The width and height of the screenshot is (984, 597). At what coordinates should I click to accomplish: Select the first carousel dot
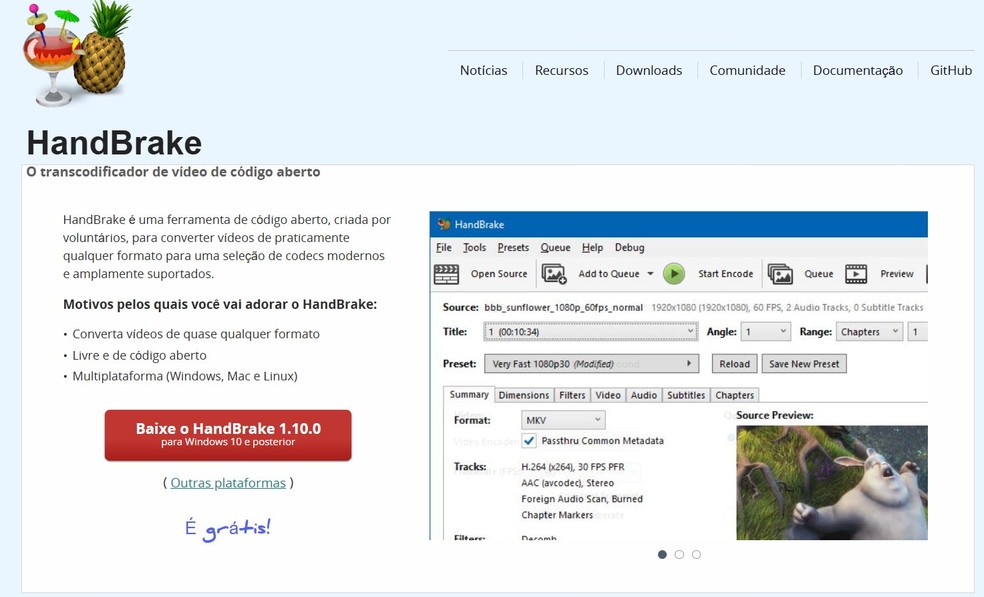(662, 554)
